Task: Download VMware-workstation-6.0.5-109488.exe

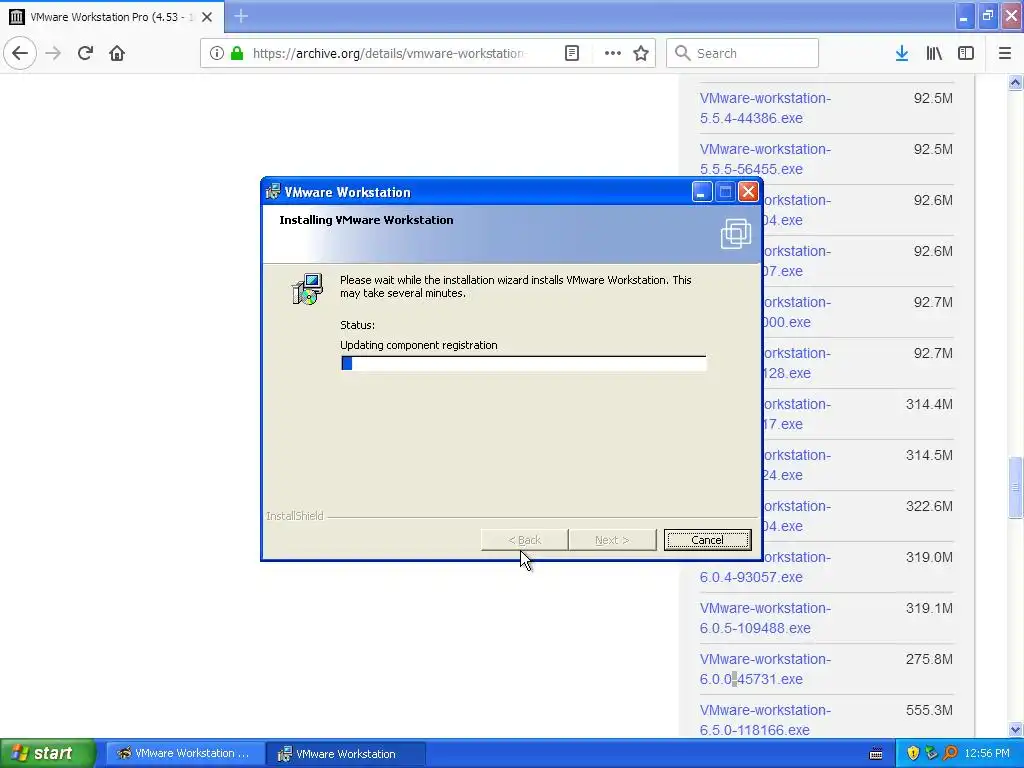Action: pos(765,618)
